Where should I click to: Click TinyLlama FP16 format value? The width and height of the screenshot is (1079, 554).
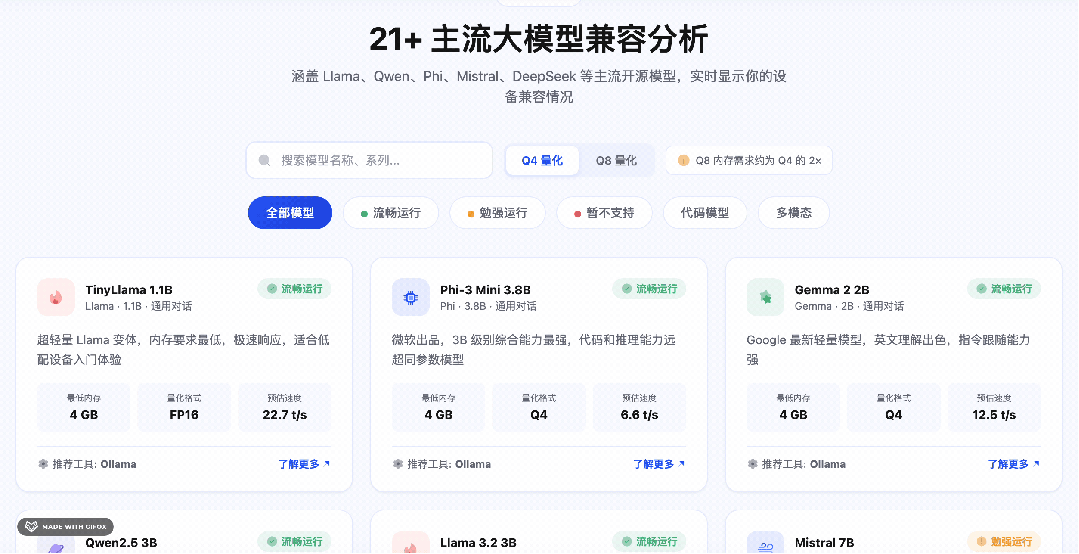[x=184, y=414]
